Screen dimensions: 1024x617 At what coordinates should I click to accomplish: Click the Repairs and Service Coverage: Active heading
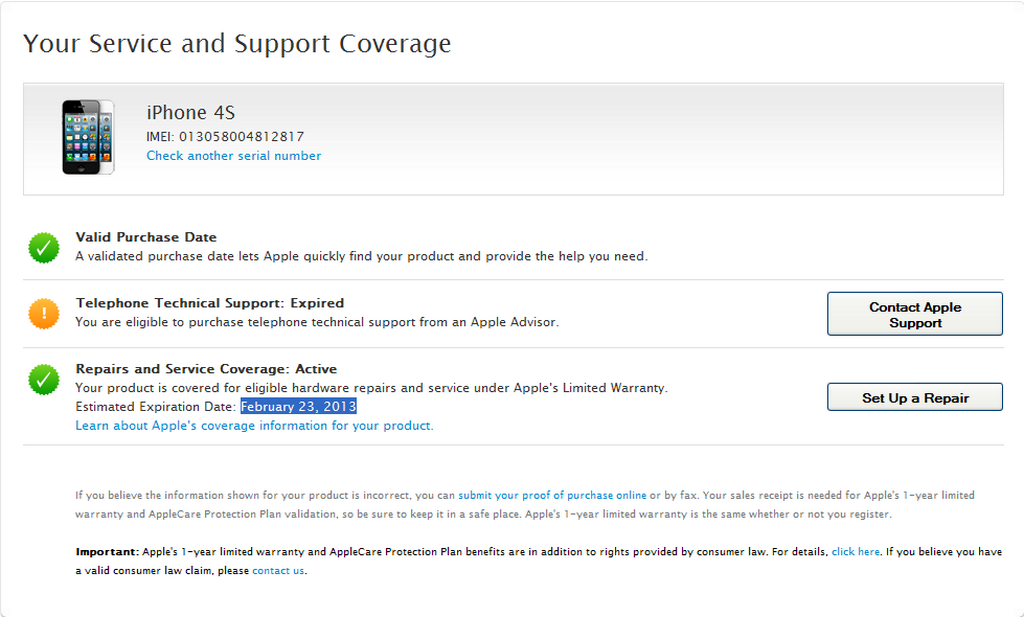(x=206, y=369)
